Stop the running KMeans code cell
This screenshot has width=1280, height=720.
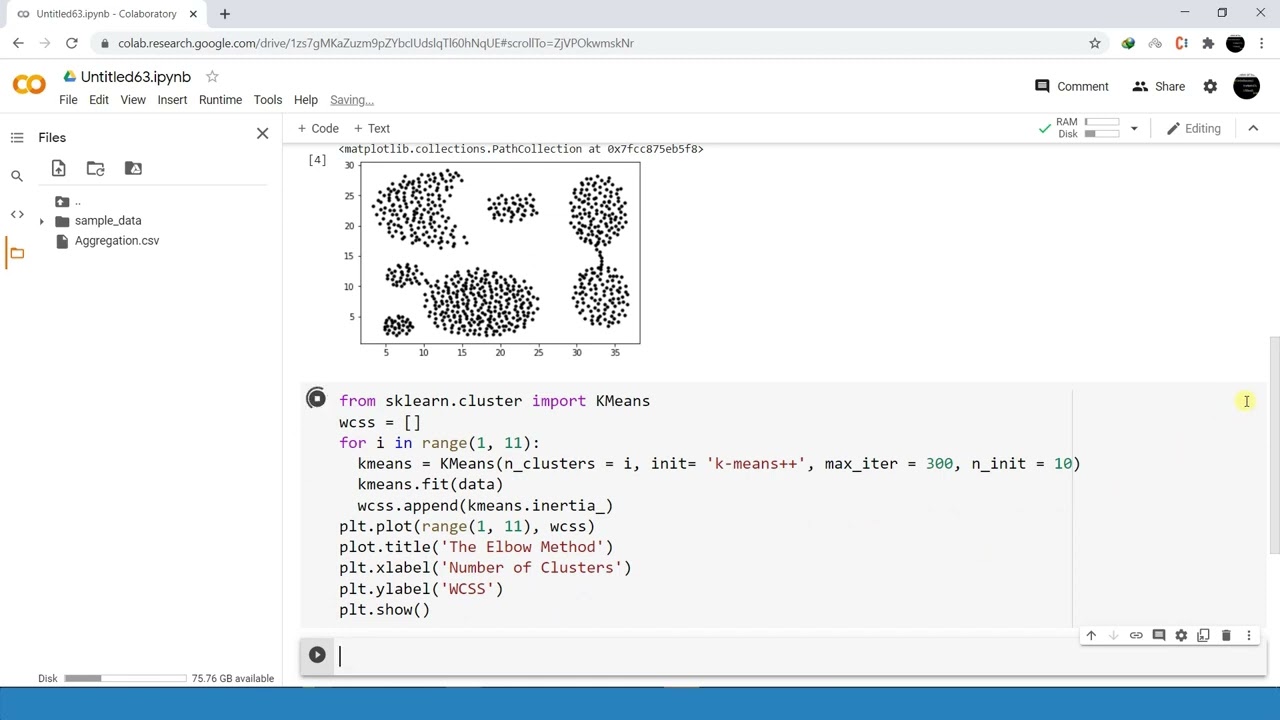pos(316,399)
